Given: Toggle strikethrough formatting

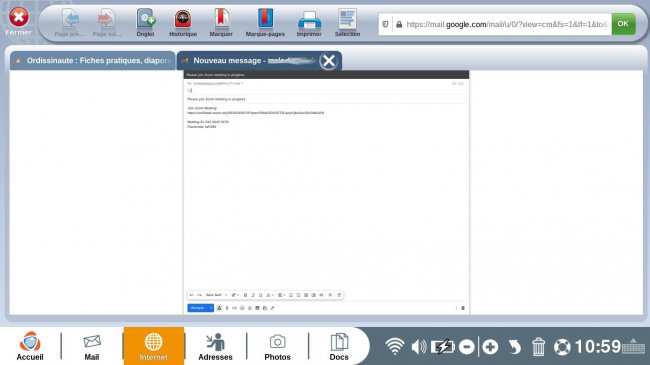Looking at the screenshot, I should [x=330, y=295].
